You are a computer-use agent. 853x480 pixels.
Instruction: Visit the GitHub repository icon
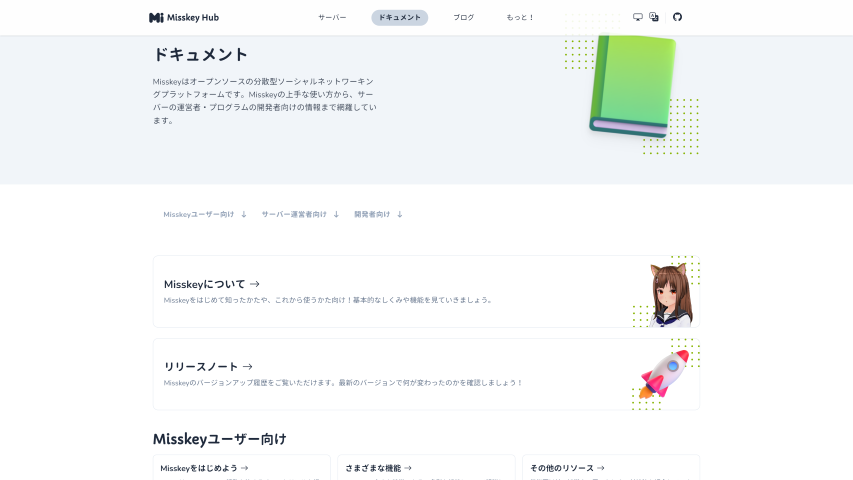click(x=677, y=17)
